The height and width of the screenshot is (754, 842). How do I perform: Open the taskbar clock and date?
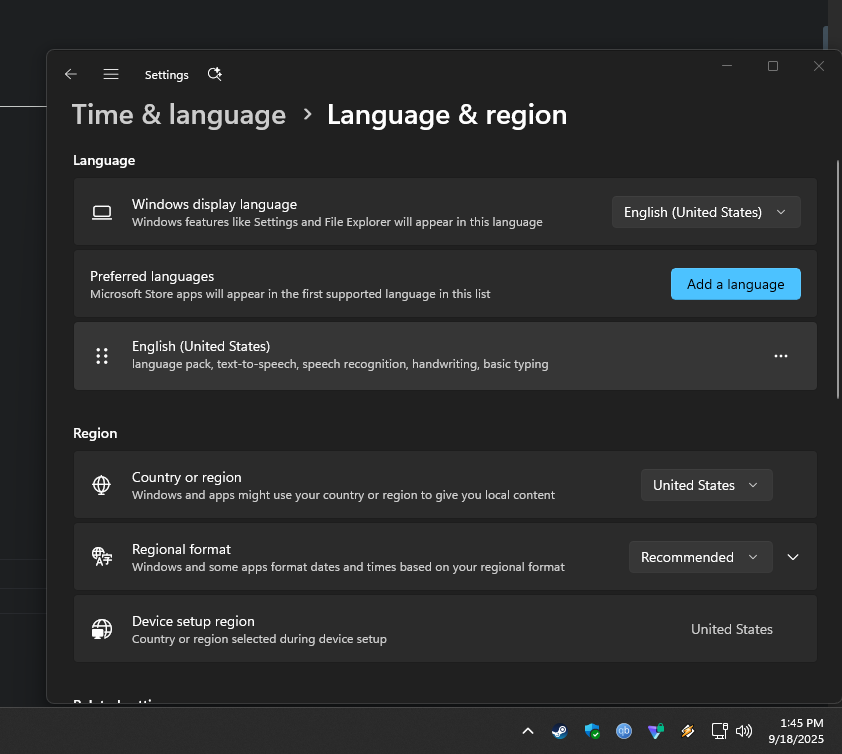pyautogui.click(x=796, y=731)
